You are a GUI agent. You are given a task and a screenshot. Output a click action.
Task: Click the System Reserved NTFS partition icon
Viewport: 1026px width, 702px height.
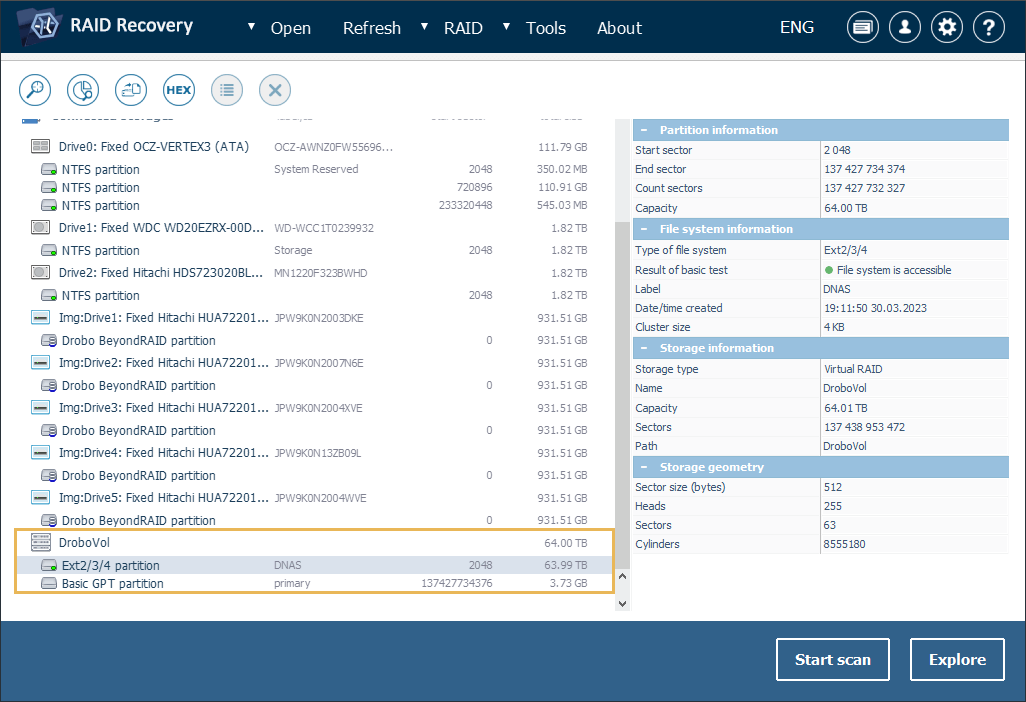click(49, 169)
